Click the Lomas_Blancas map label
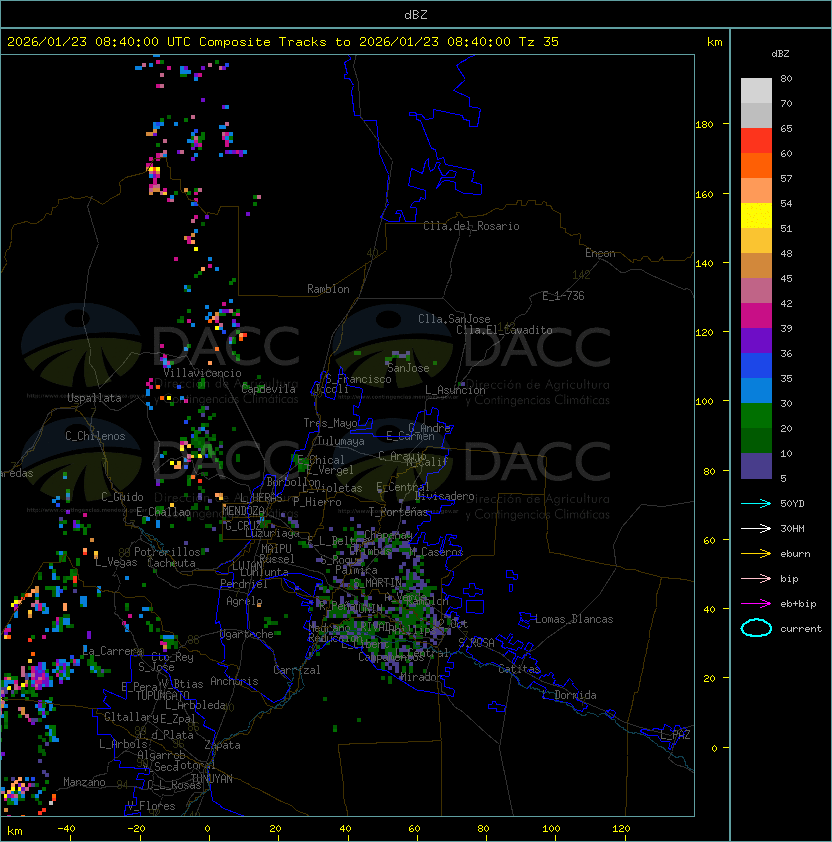This screenshot has width=832, height=842. click(x=574, y=619)
